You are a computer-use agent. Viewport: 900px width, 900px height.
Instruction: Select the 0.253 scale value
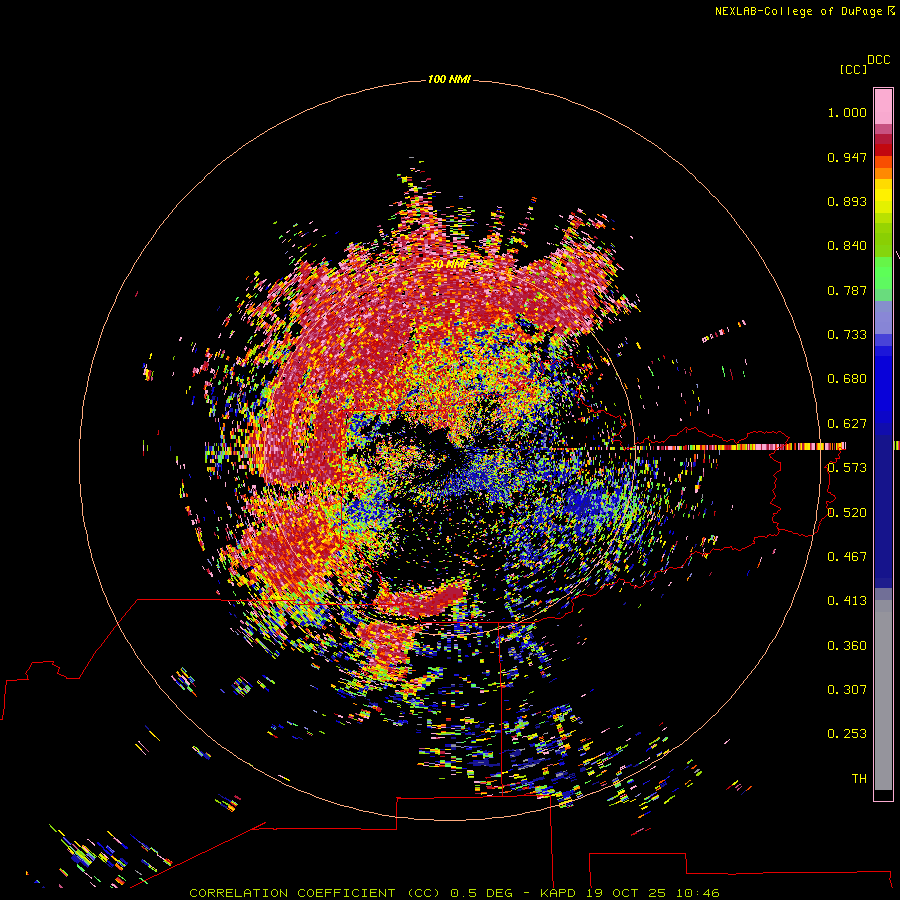[847, 734]
